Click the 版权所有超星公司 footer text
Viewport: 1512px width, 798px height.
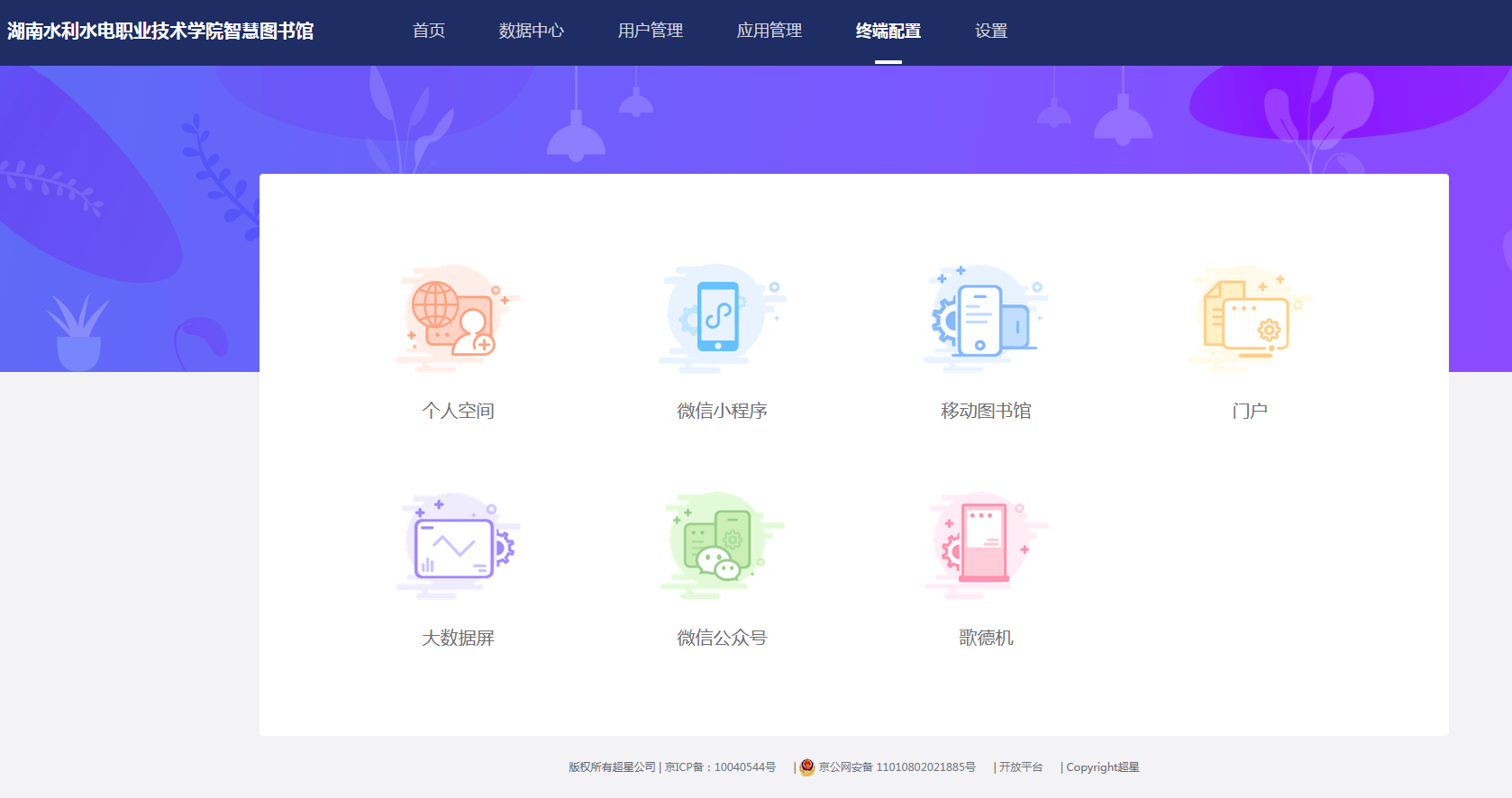pyautogui.click(x=612, y=767)
